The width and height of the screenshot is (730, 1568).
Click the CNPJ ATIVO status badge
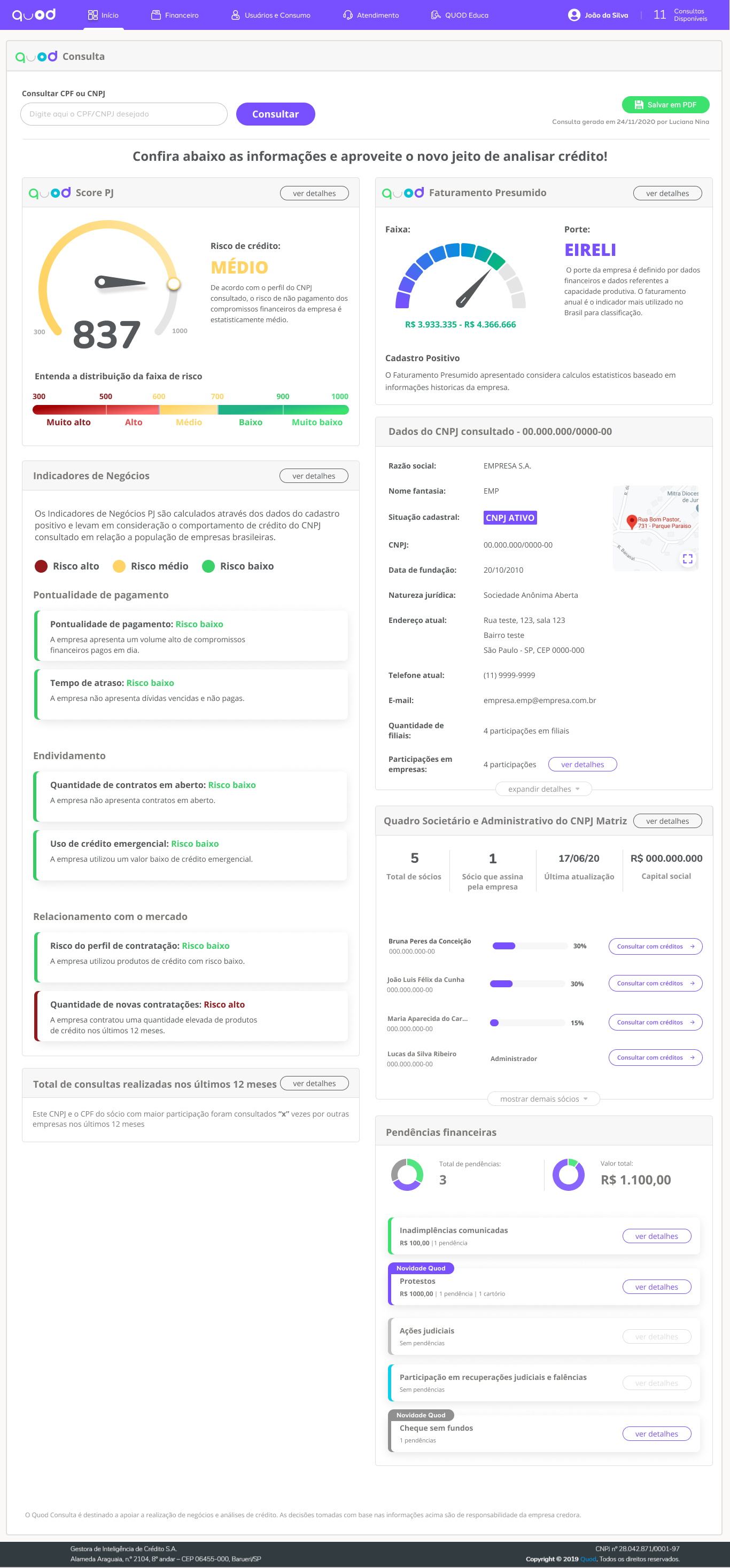point(510,518)
